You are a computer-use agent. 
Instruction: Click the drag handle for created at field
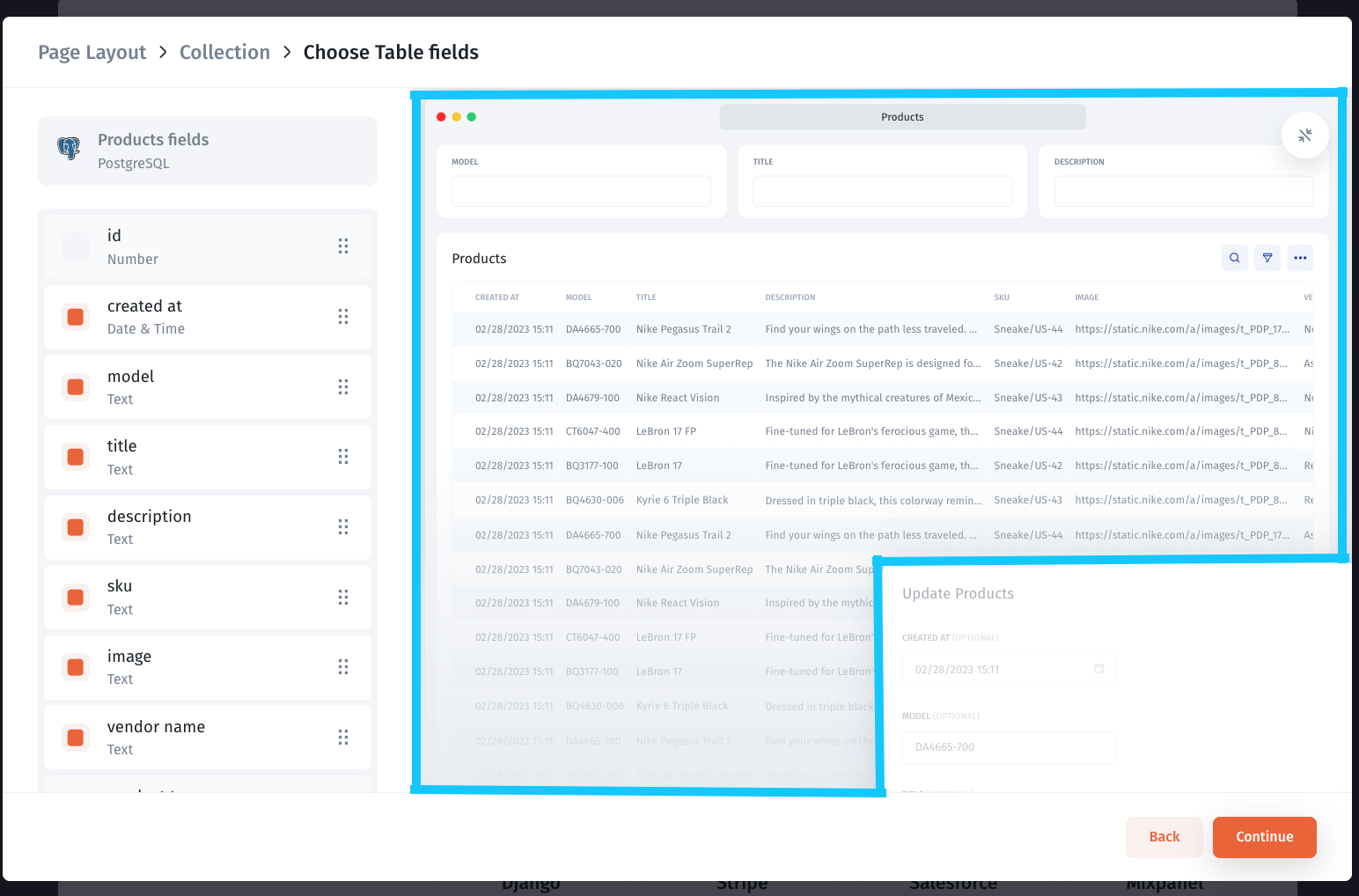[343, 317]
